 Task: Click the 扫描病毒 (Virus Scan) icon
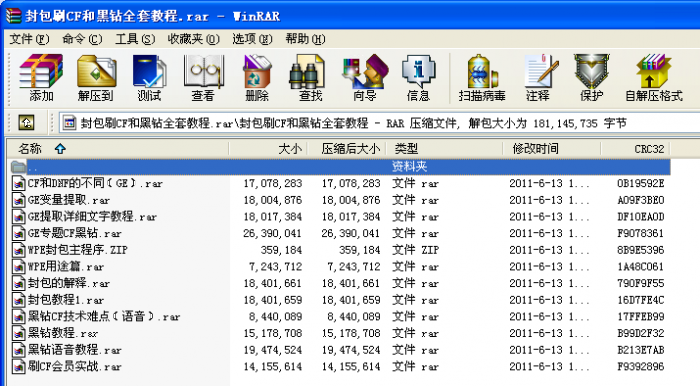482,78
